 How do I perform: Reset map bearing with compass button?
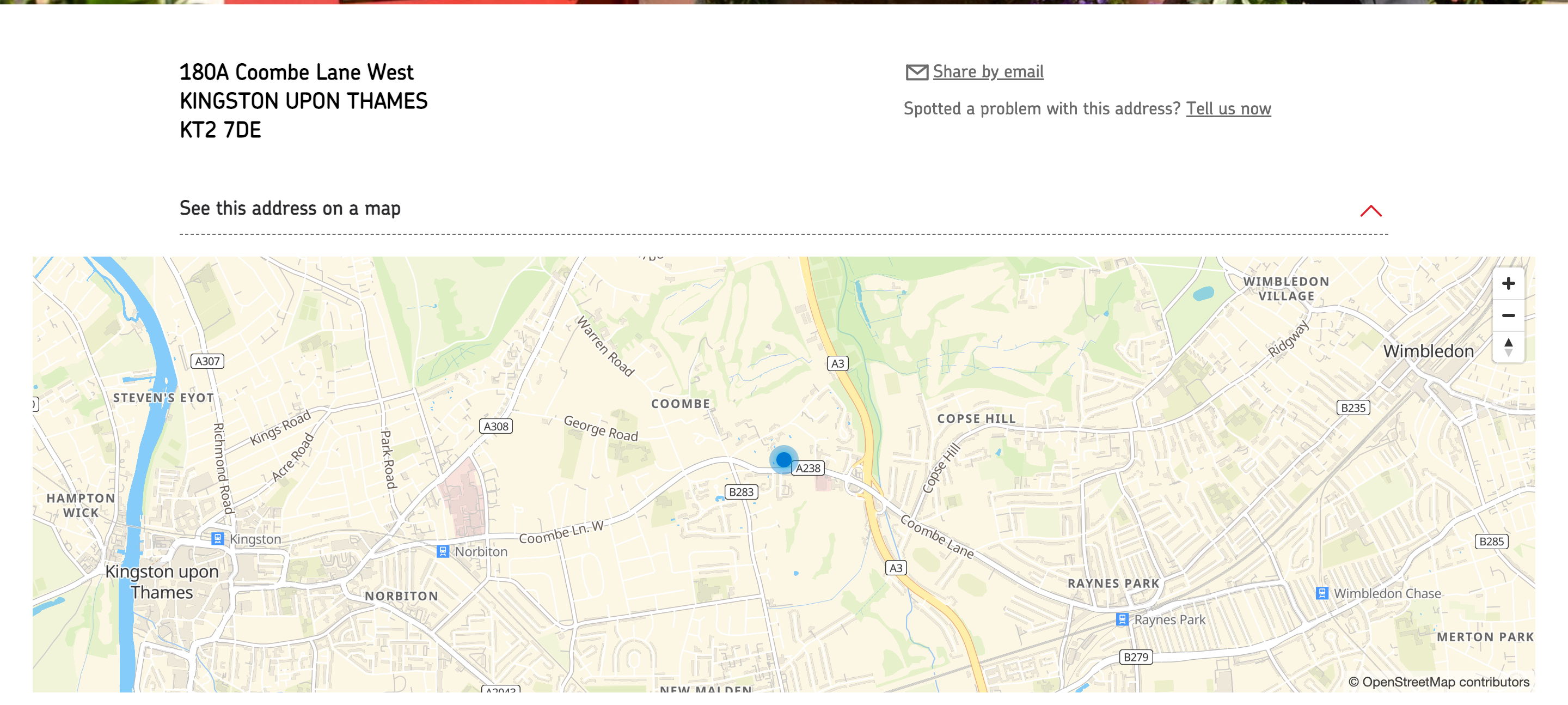tap(1508, 347)
